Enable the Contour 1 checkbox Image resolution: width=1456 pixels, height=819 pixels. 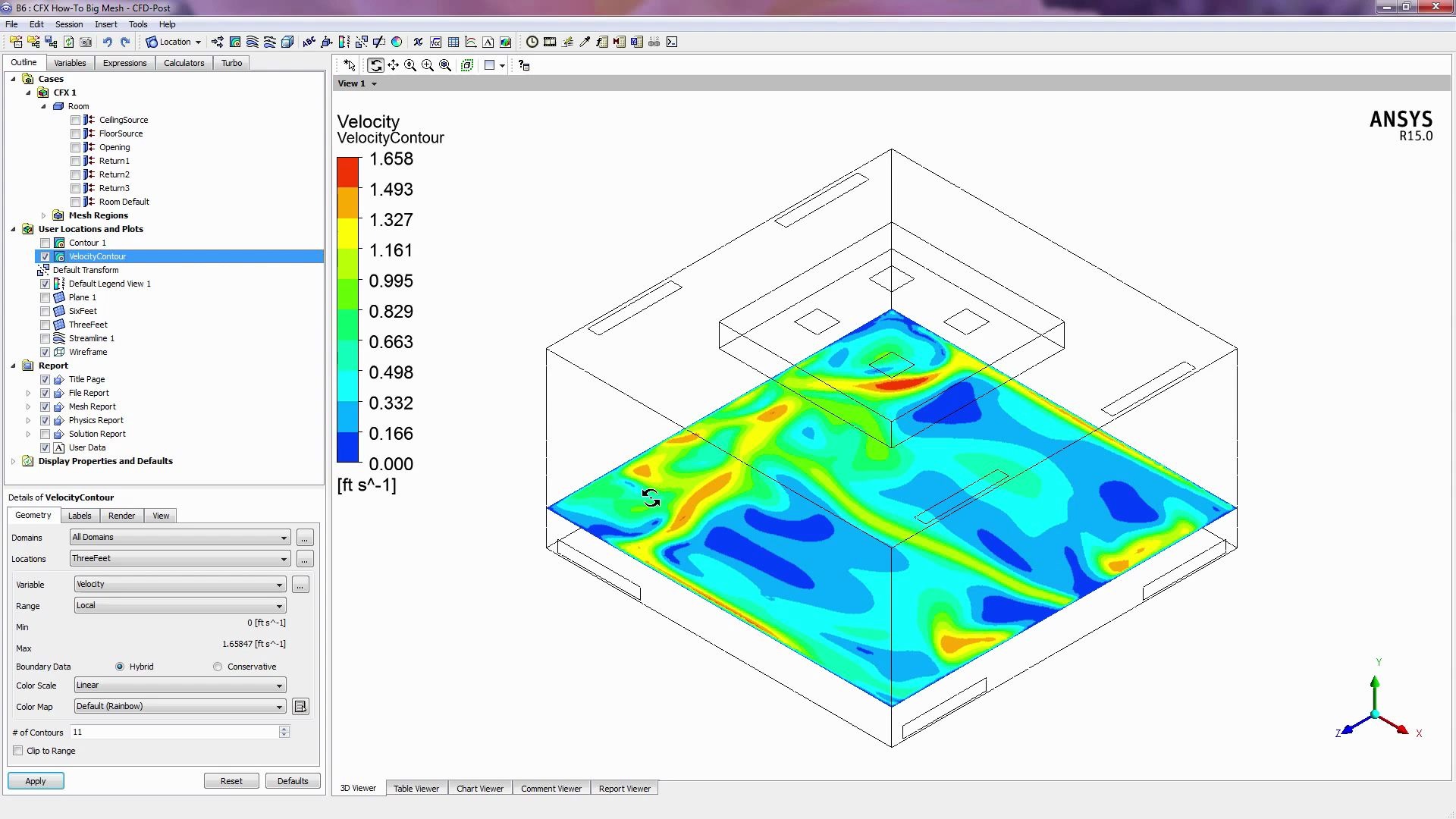point(45,243)
